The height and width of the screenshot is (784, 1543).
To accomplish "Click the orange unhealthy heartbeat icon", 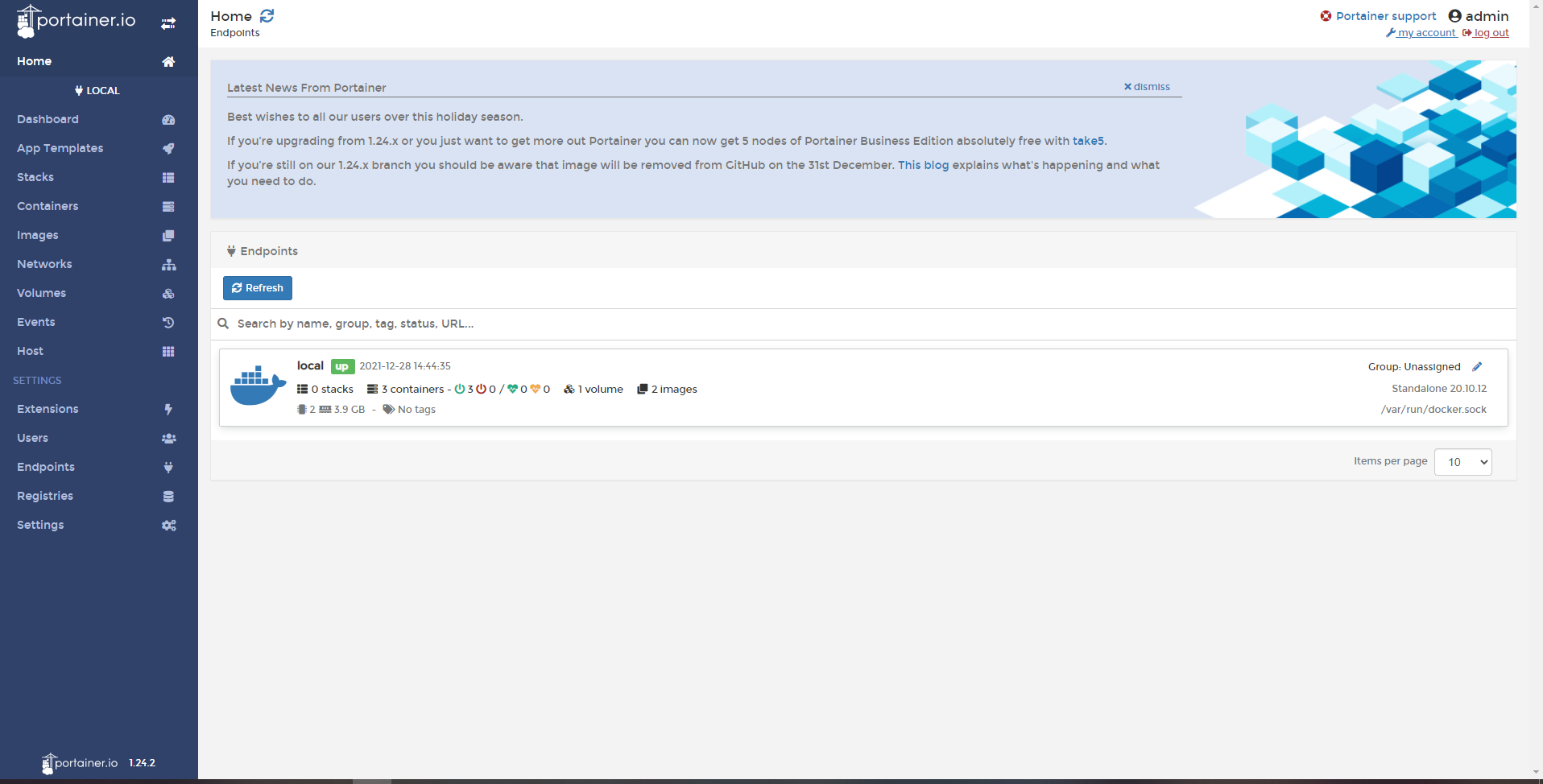I will point(536,390).
